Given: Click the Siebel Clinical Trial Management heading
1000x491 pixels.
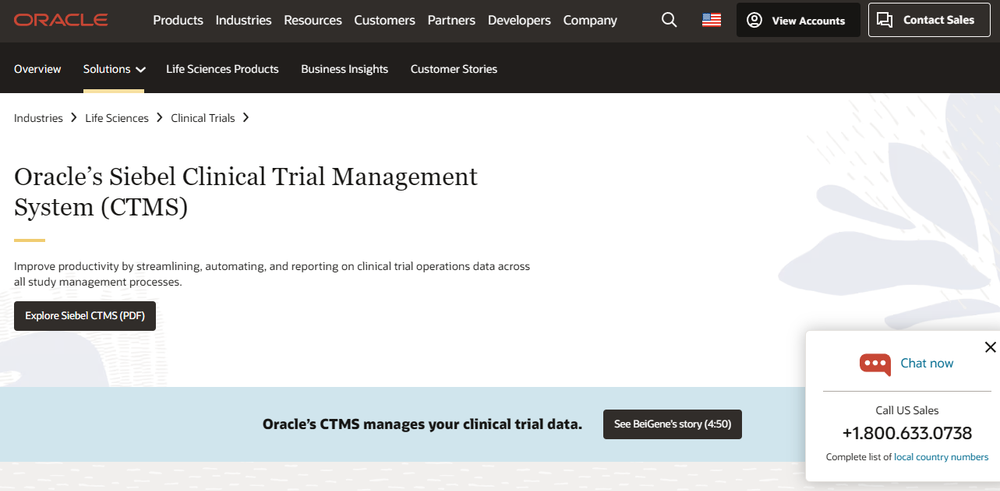Looking at the screenshot, I should (x=246, y=192).
